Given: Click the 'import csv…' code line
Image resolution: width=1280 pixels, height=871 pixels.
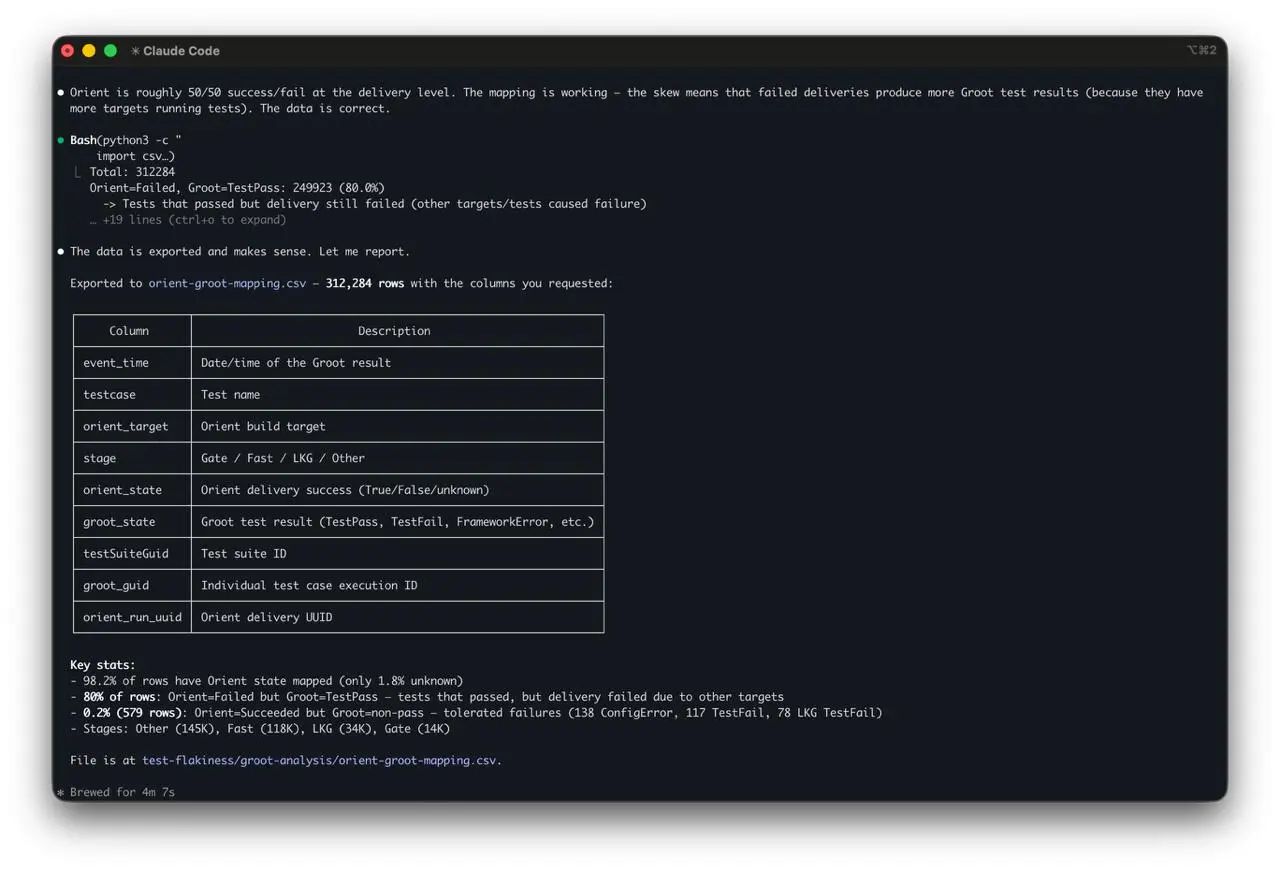Looking at the screenshot, I should (136, 156).
